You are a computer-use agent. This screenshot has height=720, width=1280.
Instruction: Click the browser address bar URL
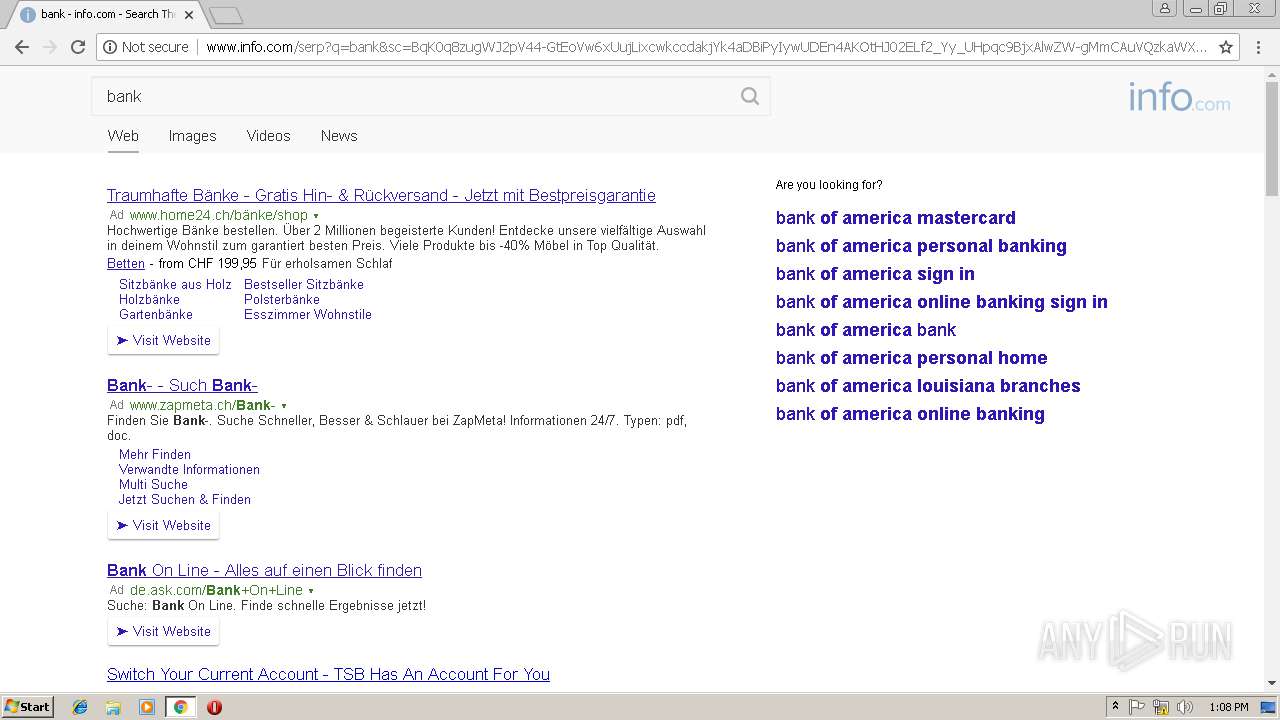tap(706, 47)
